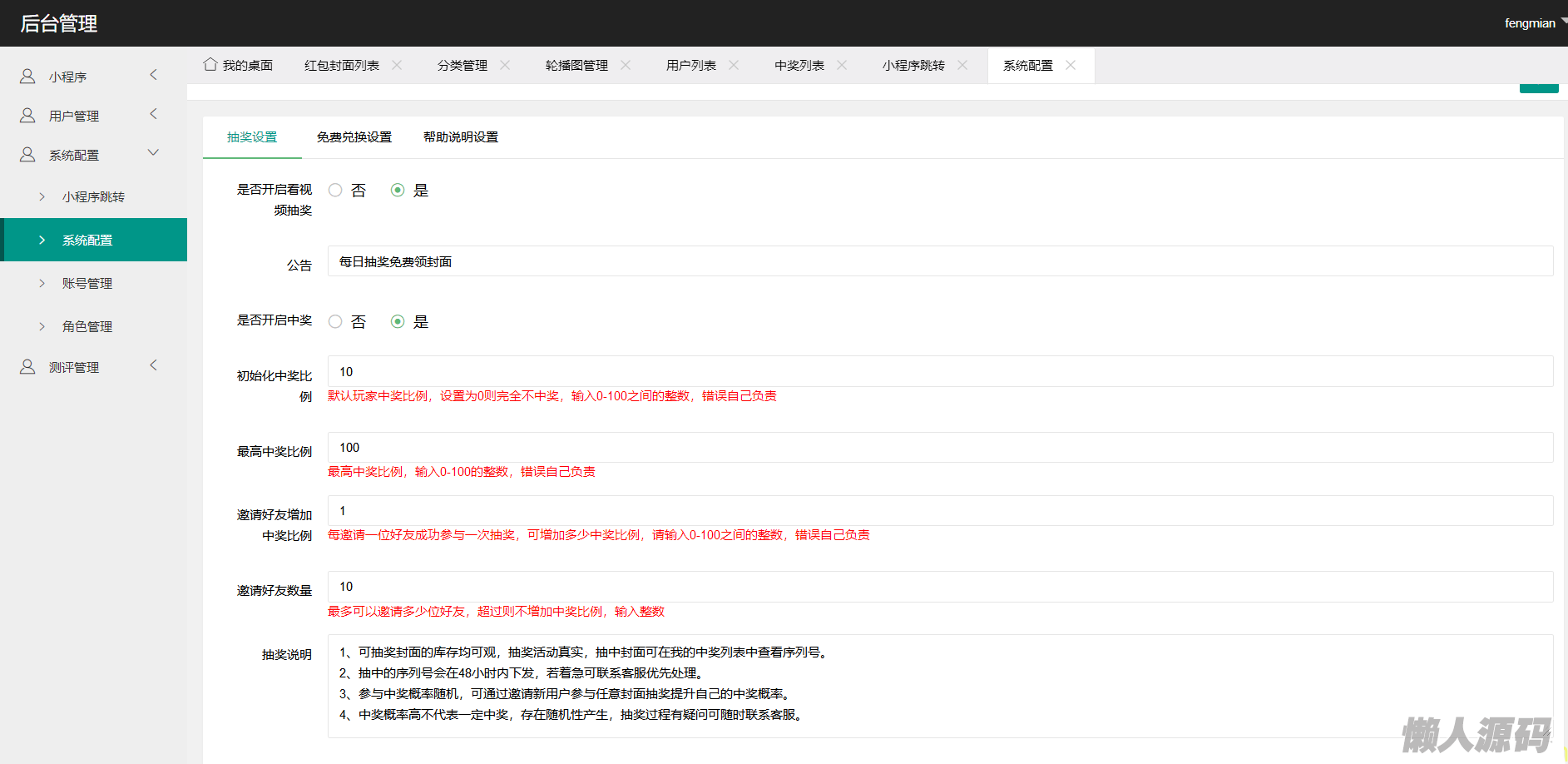
Task: Close the 中奖列表 tab
Action: click(842, 65)
